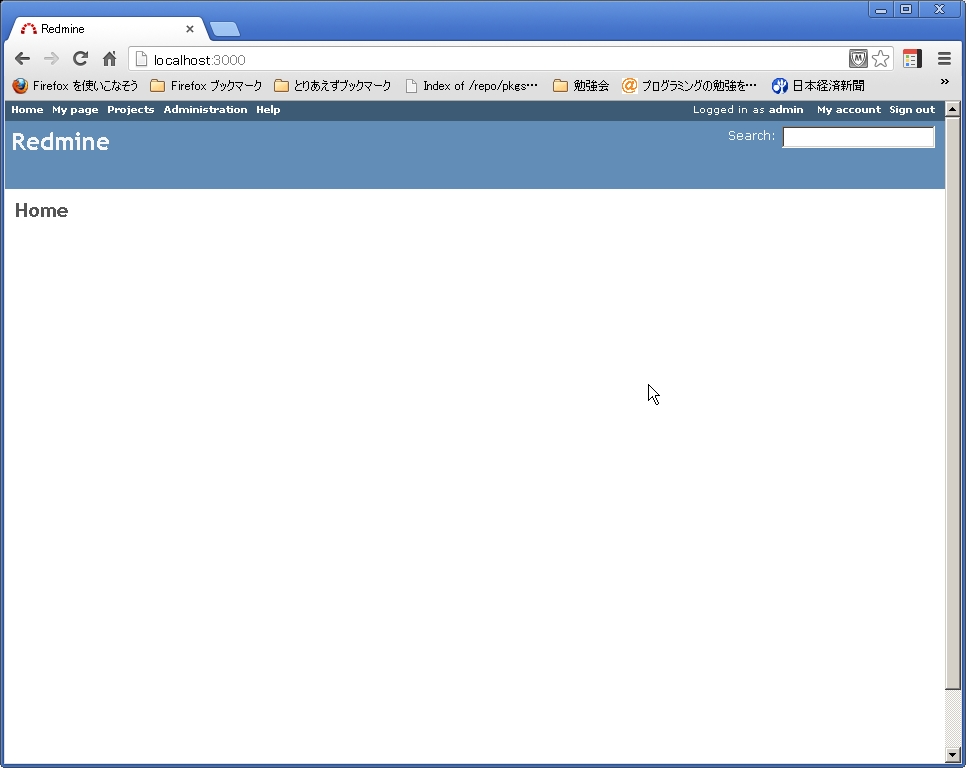Go to Administration in the top menu
The width and height of the screenshot is (966, 768).
click(x=205, y=110)
